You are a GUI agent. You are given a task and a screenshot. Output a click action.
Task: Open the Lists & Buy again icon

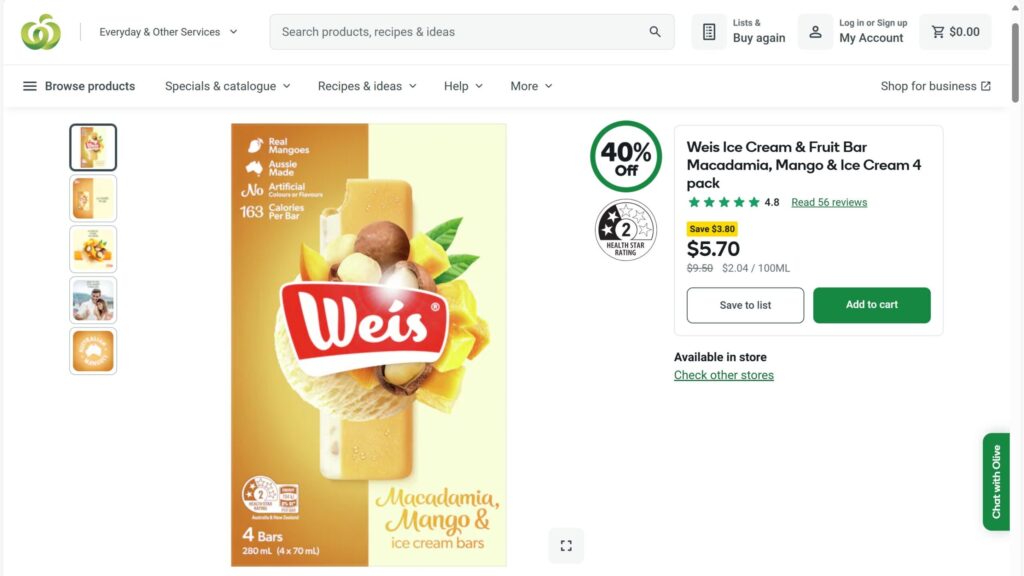(709, 32)
